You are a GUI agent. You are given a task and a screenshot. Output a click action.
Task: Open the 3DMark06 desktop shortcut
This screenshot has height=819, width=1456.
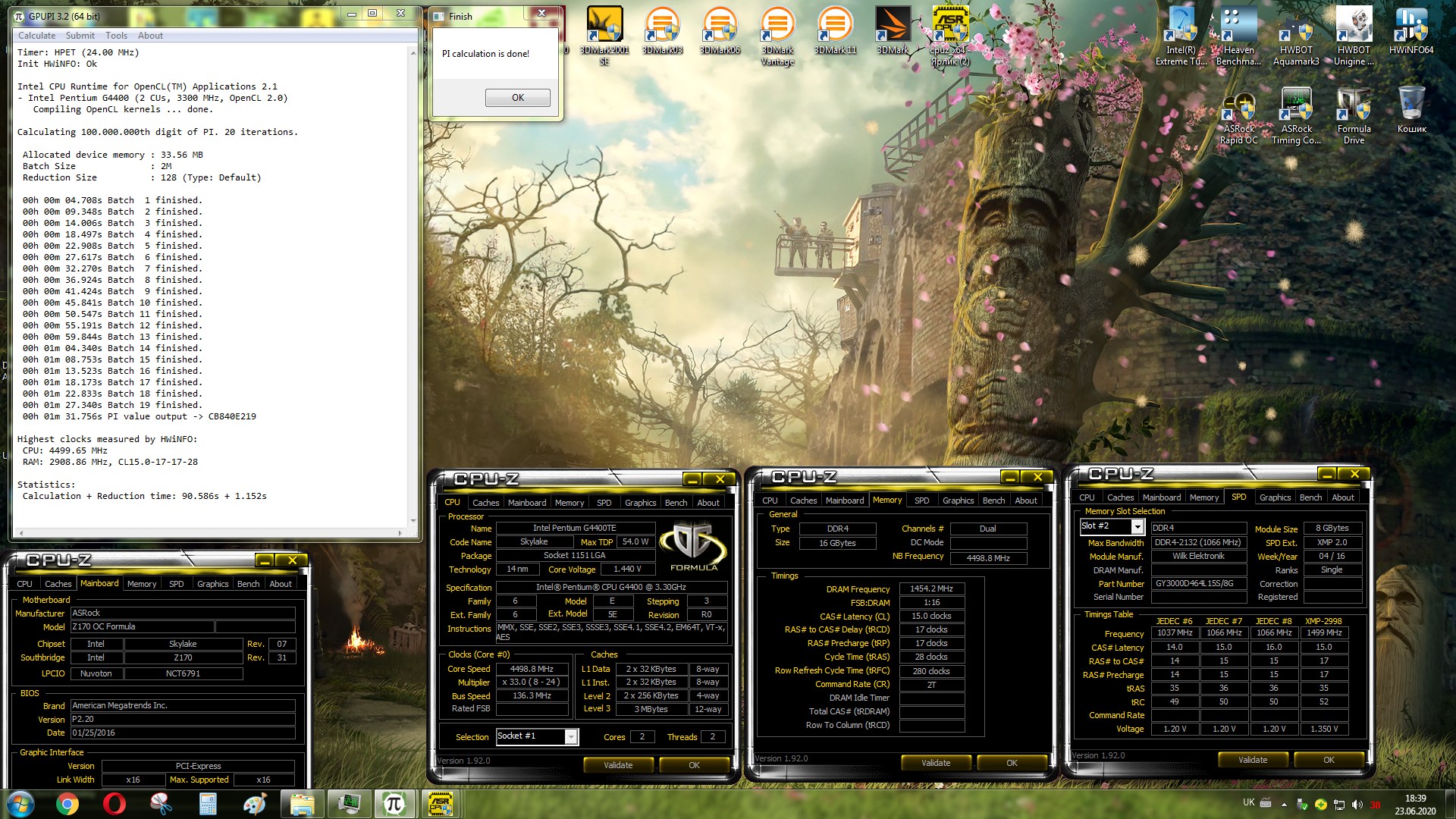point(720,30)
